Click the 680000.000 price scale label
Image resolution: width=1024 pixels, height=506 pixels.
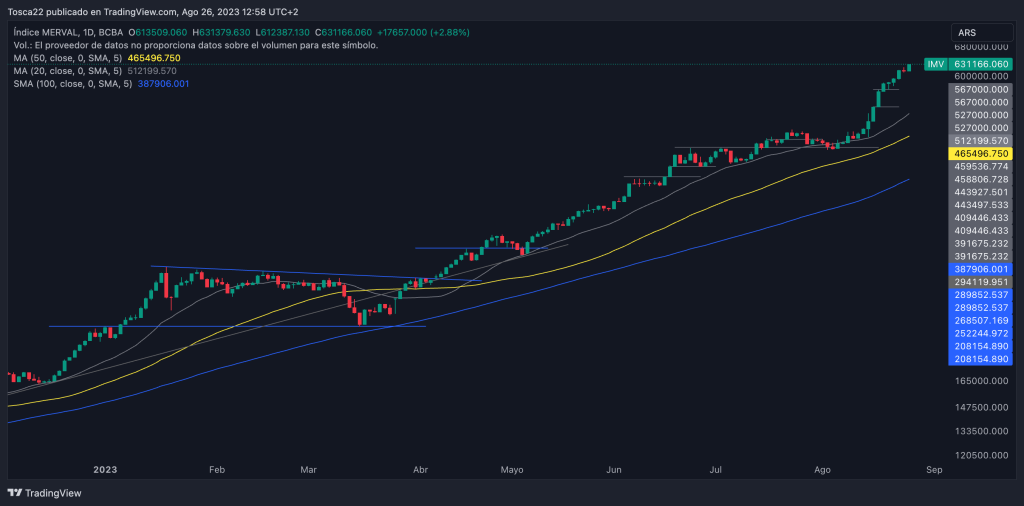pos(980,47)
